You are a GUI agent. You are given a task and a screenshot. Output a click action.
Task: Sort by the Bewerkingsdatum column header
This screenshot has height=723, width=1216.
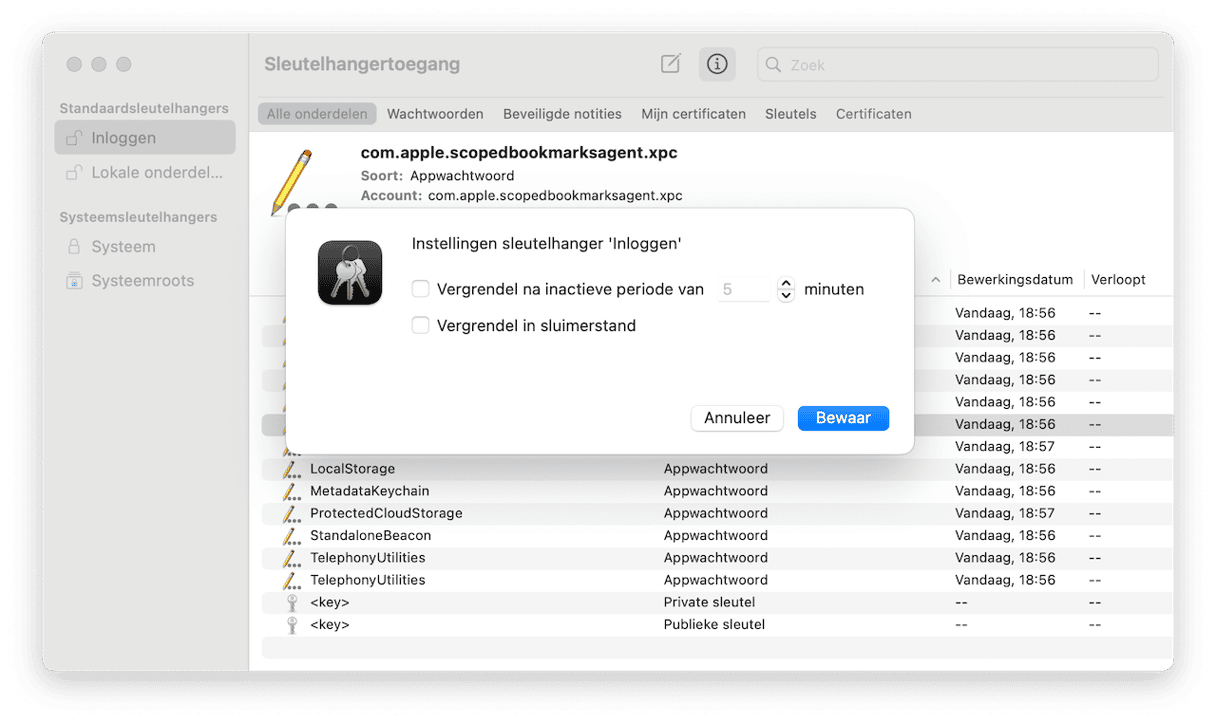click(x=1015, y=280)
